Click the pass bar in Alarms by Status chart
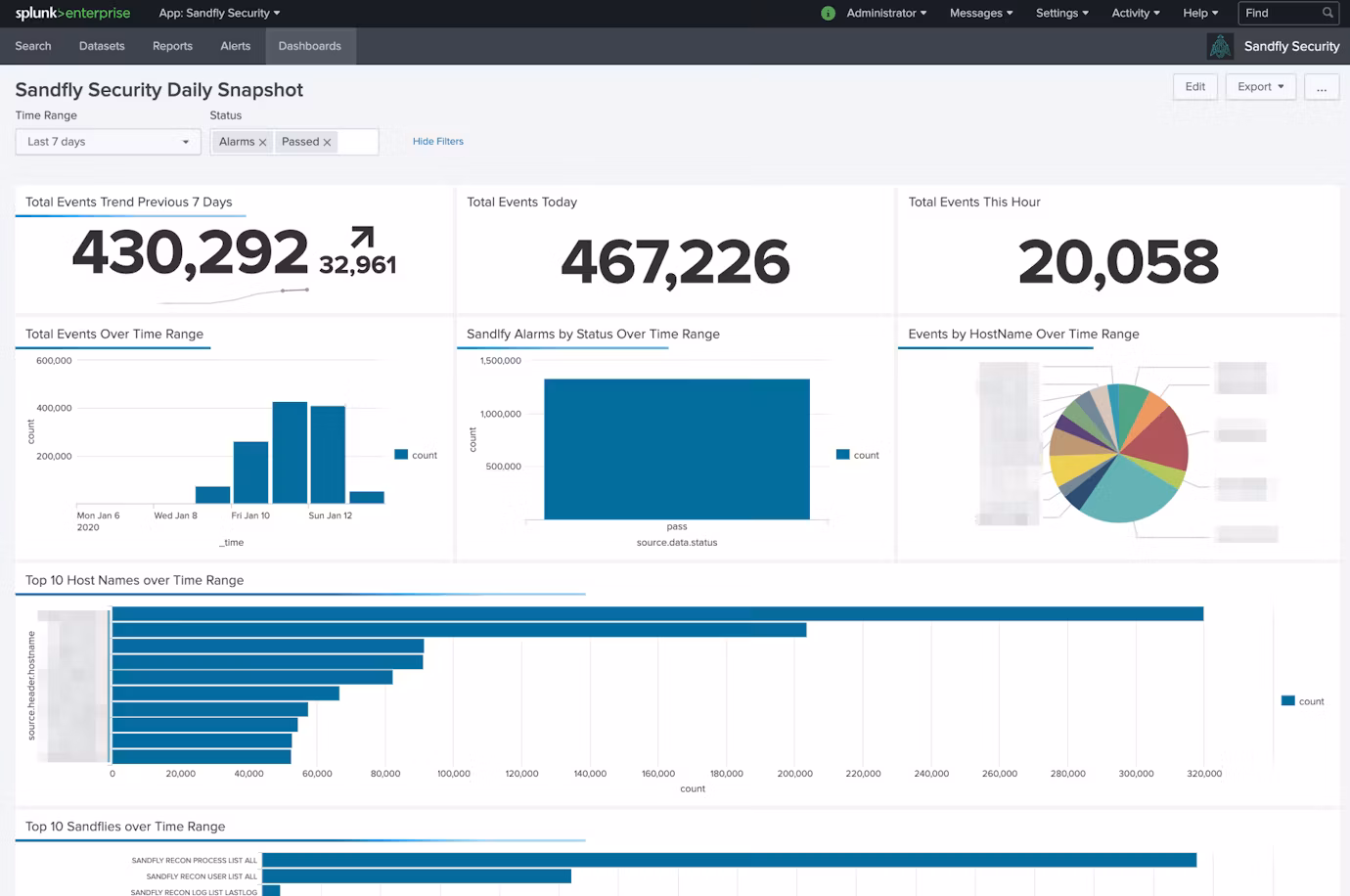 677,449
